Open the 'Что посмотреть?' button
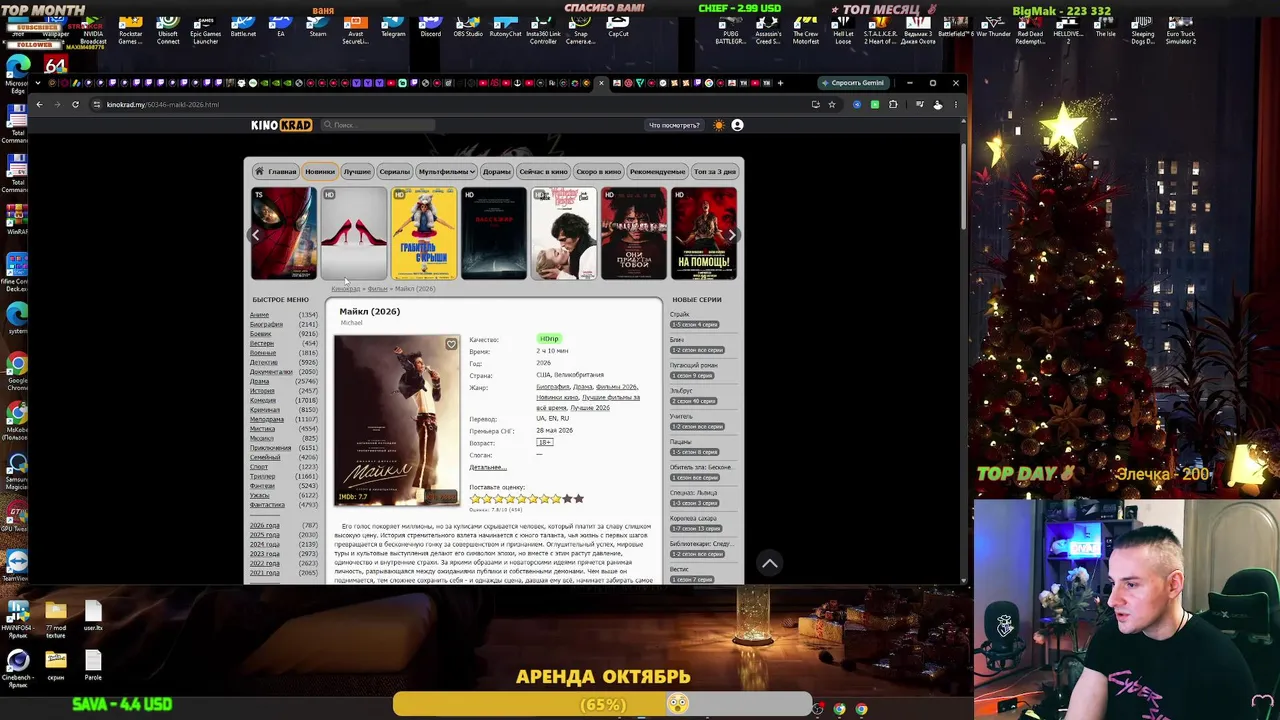The height and width of the screenshot is (720, 1280). tap(674, 125)
